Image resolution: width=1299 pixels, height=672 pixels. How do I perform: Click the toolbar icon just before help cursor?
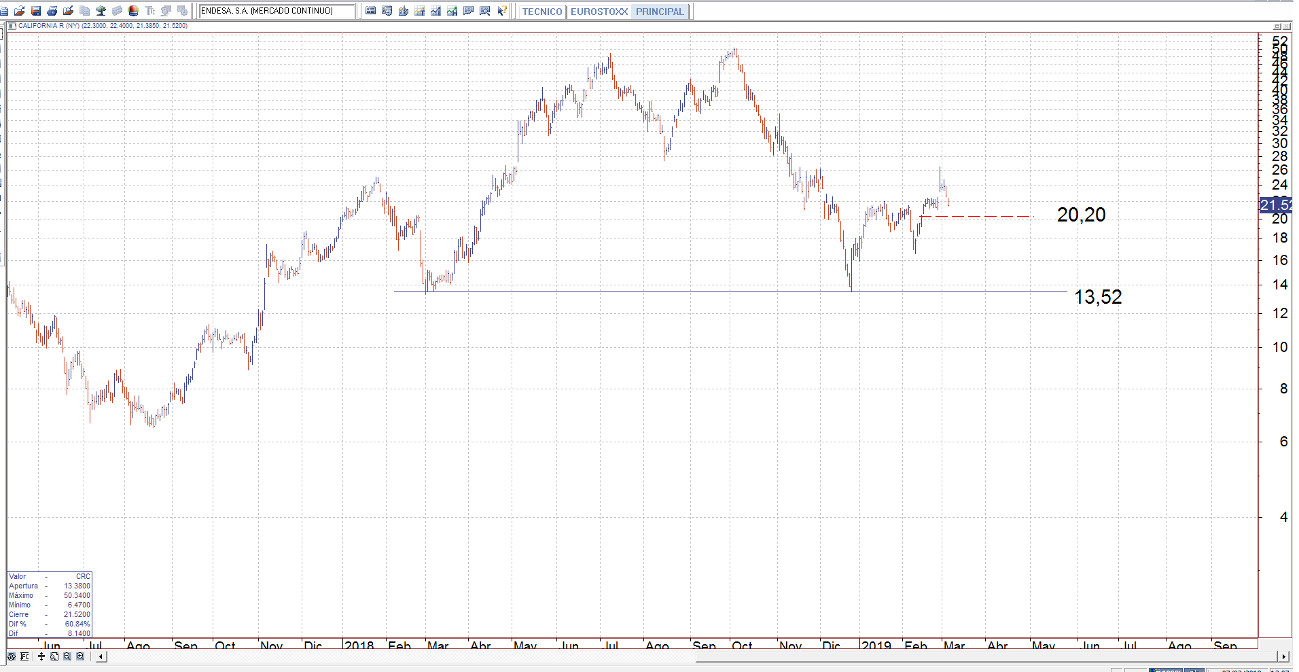[484, 11]
